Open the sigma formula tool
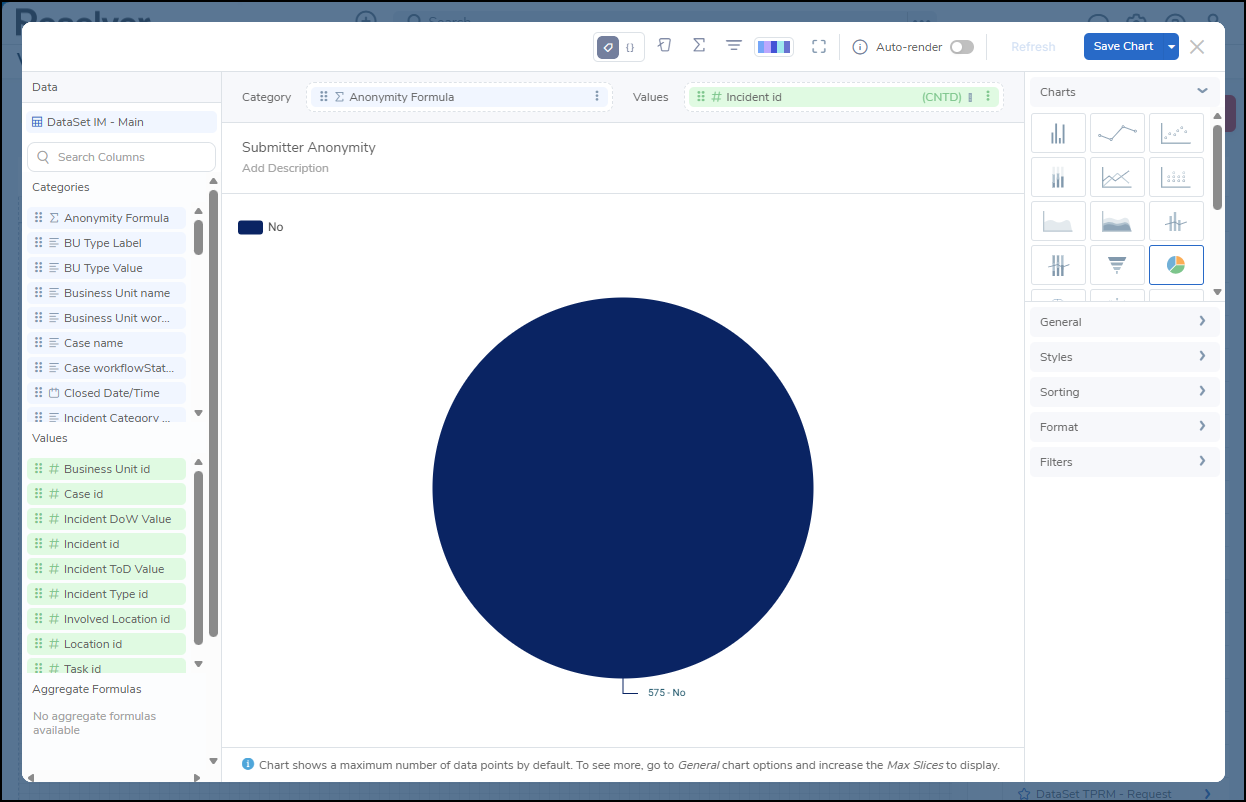 tap(699, 46)
